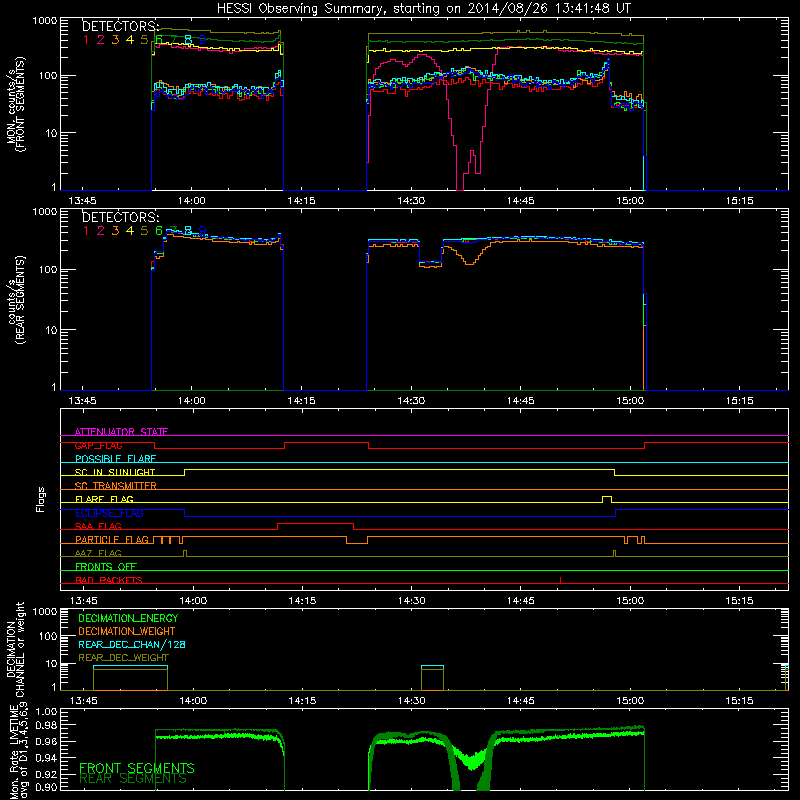Image resolution: width=800 pixels, height=800 pixels.
Task: Click the red tick mark on the BAD_PACKETS line
Action: tap(560, 580)
